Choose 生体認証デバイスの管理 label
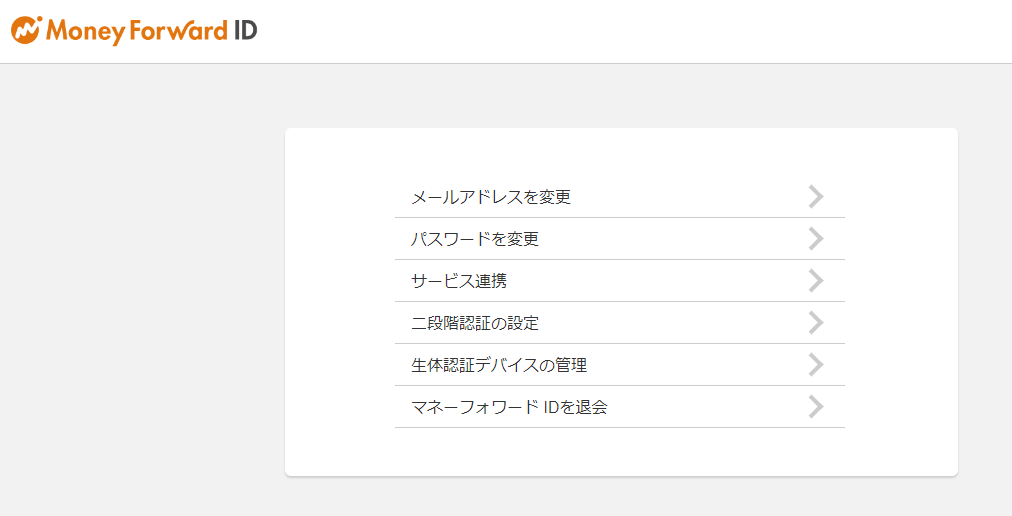 tap(499, 365)
